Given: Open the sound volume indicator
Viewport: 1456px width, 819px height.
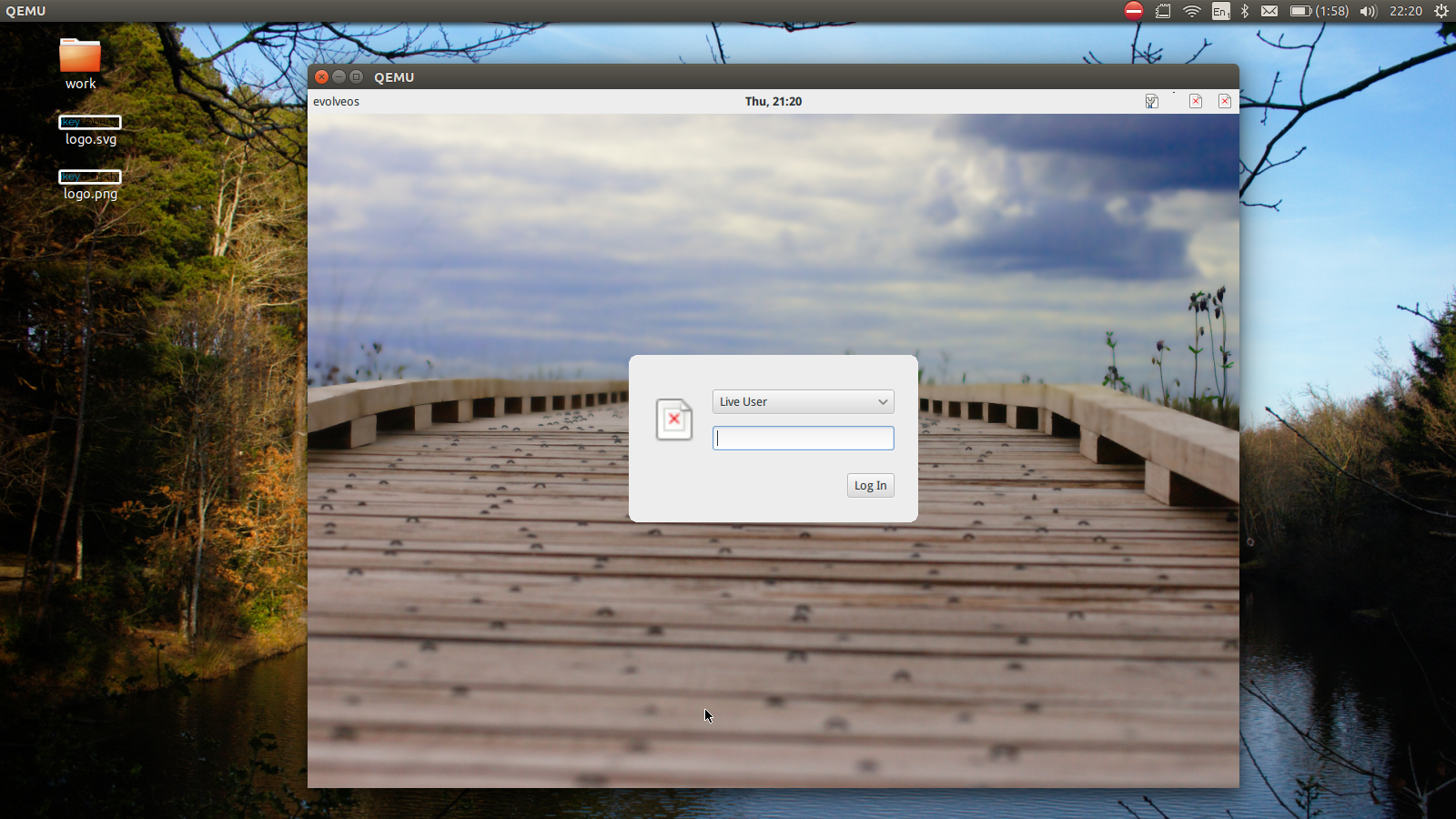Looking at the screenshot, I should pos(1369,11).
